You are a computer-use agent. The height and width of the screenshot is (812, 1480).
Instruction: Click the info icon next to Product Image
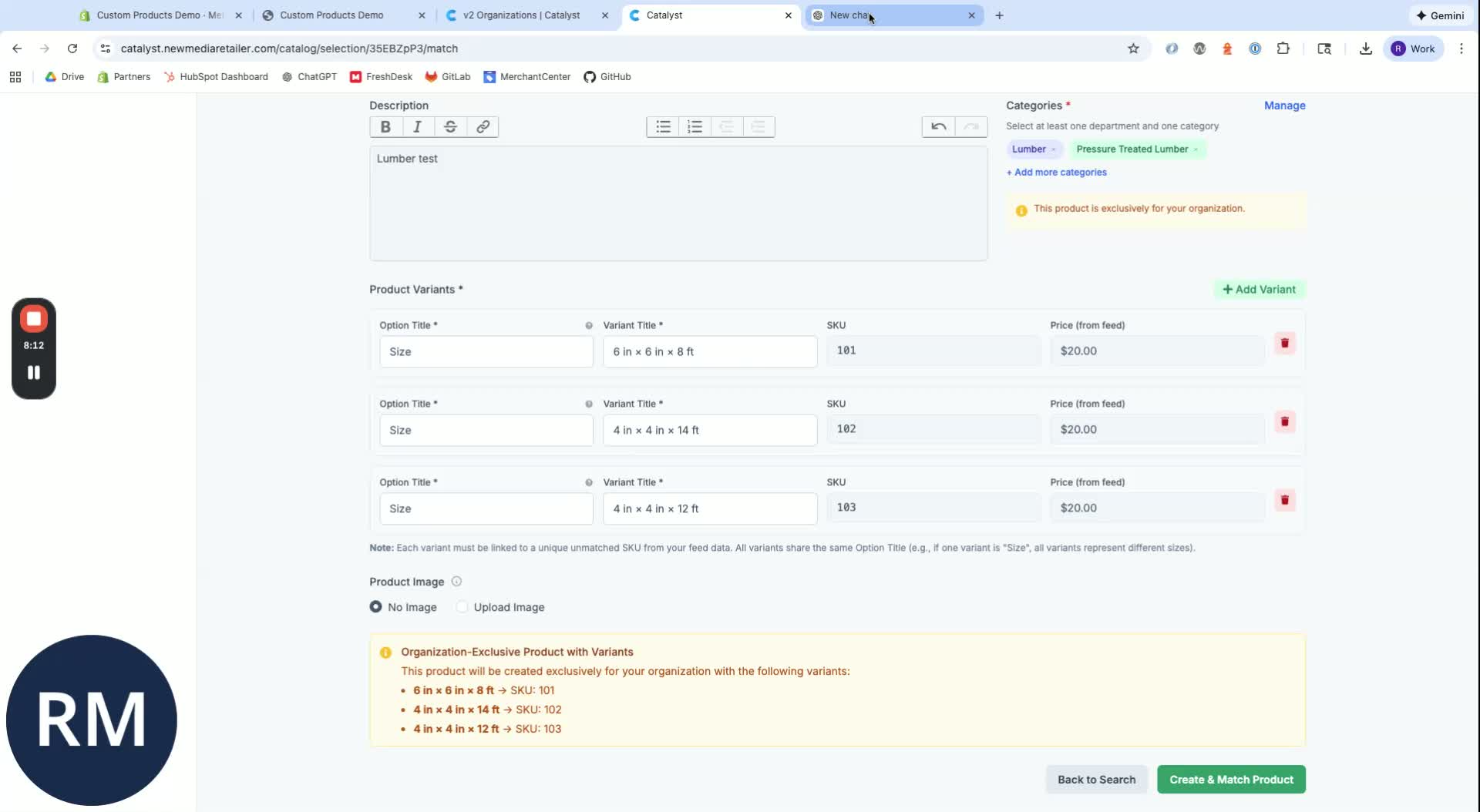pos(456,582)
